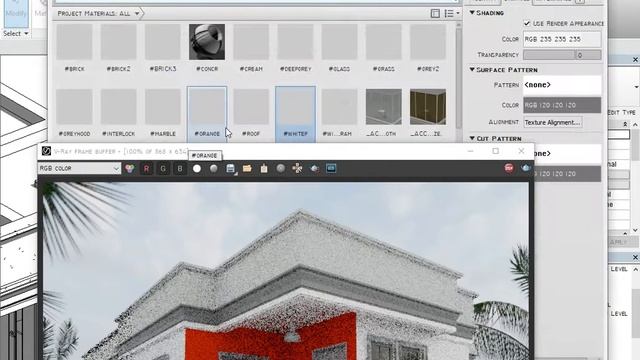The height and width of the screenshot is (360, 640).
Task: Click the Shading color RGB 235 235 235
Action: pos(562,39)
